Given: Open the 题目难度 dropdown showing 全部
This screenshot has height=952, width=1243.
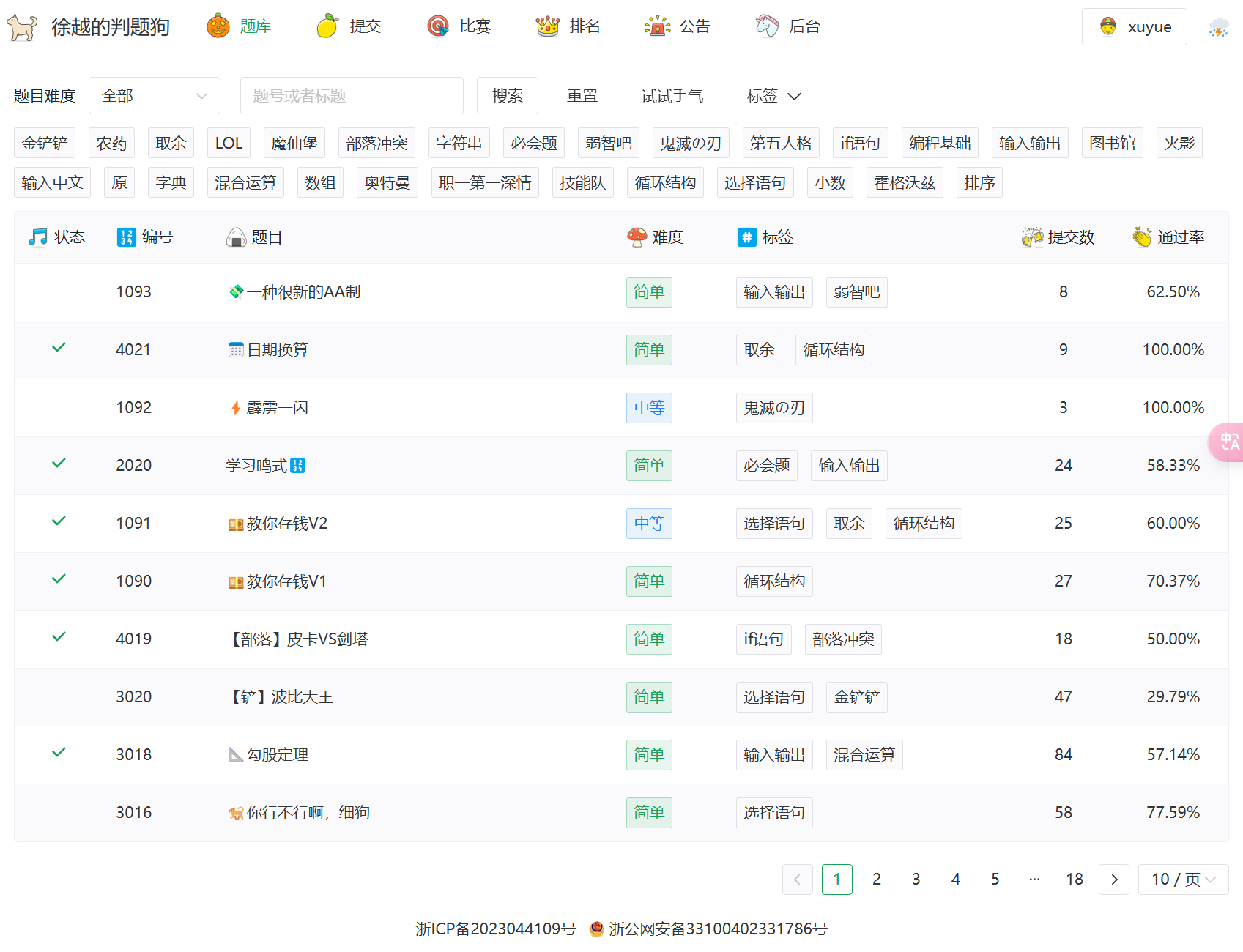Looking at the screenshot, I should (x=154, y=96).
